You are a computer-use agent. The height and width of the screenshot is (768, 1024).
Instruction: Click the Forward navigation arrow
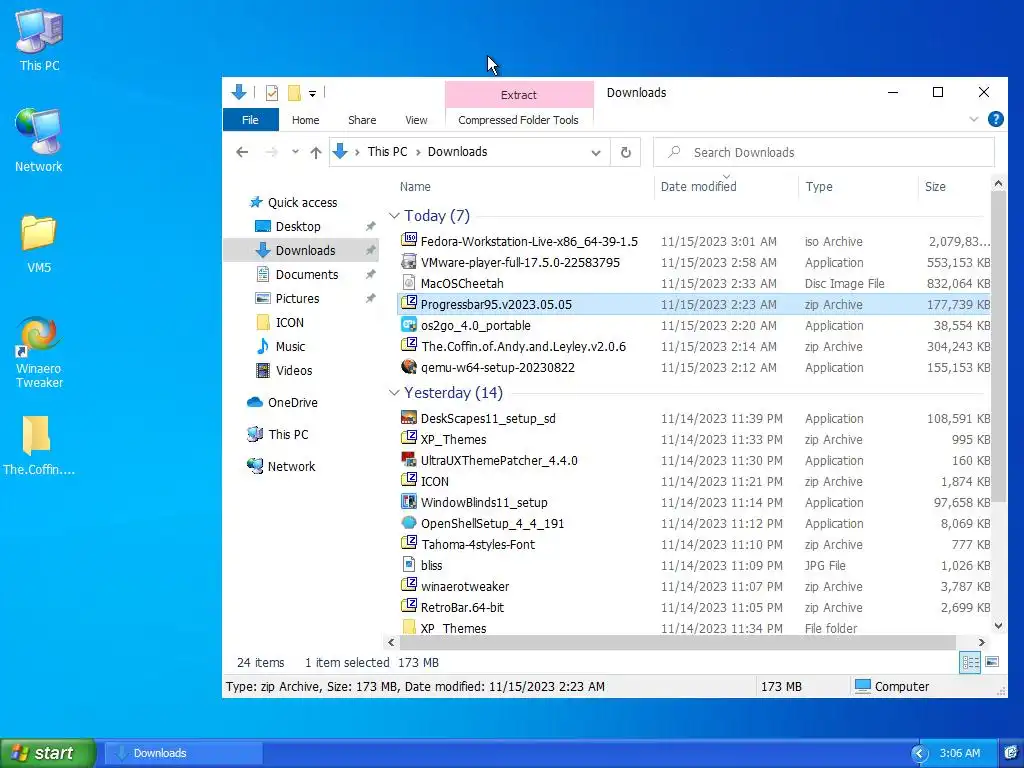click(x=272, y=152)
